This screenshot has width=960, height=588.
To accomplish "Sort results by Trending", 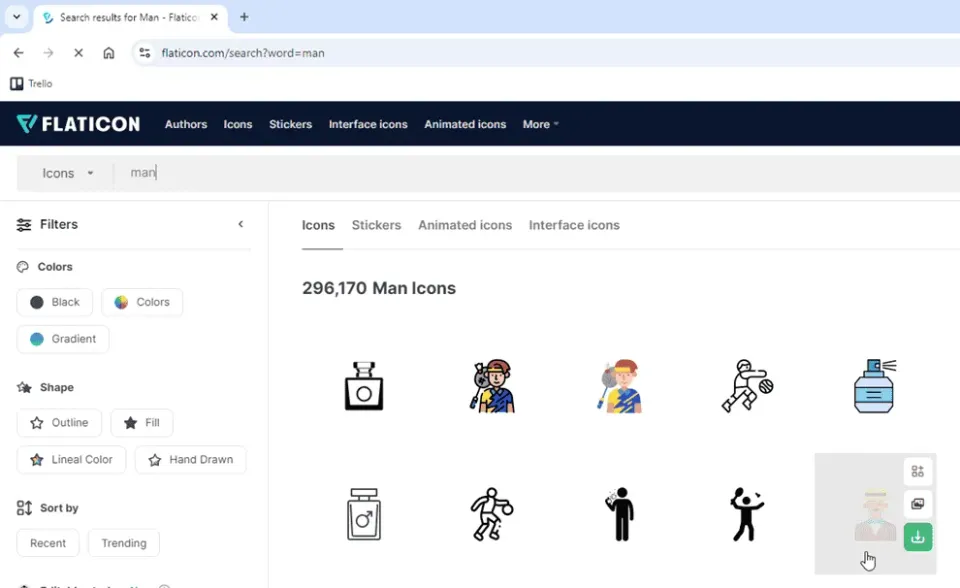I will tap(124, 543).
